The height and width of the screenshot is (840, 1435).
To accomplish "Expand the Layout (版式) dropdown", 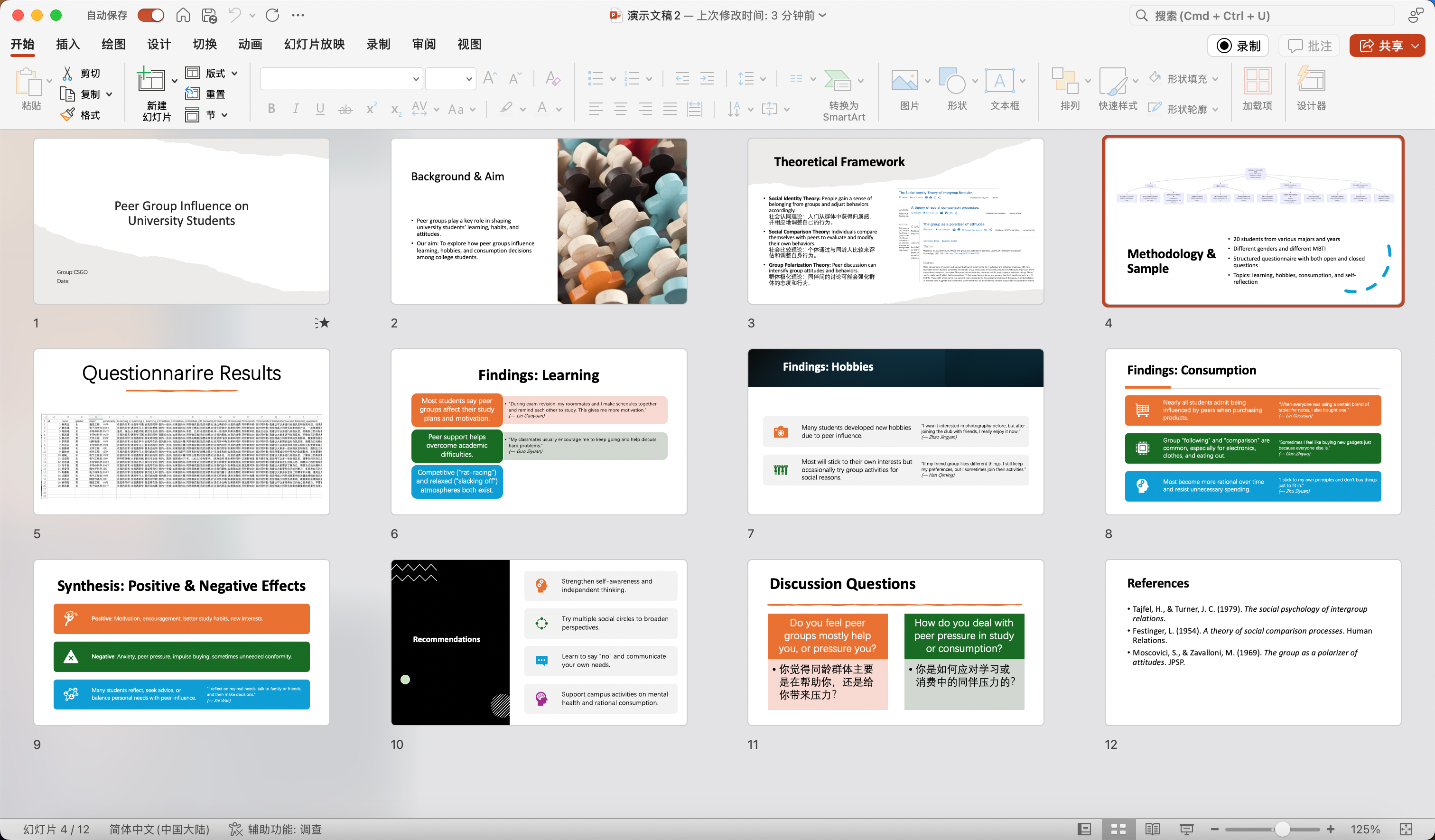I will tap(234, 73).
